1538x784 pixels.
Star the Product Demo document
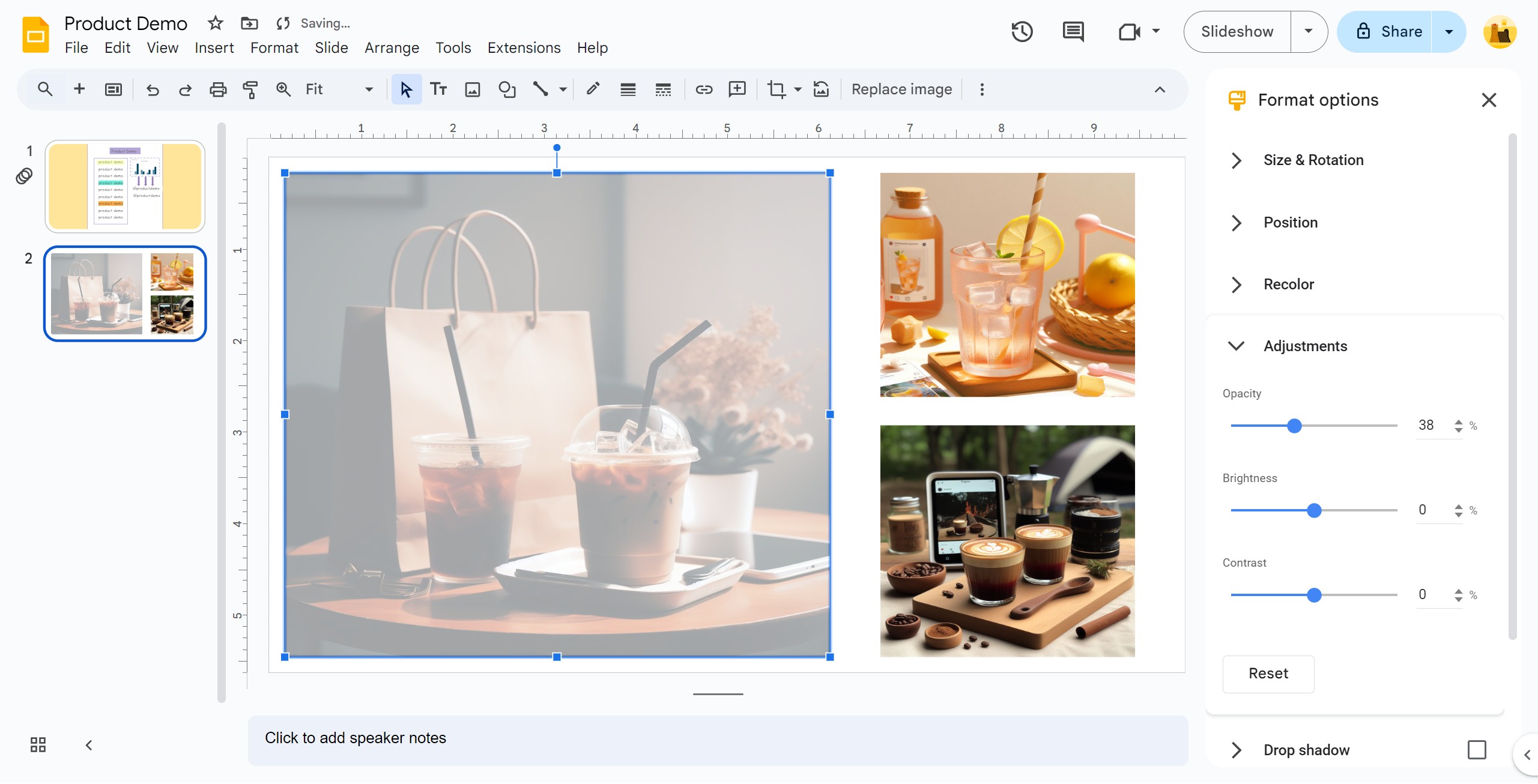[x=216, y=23]
